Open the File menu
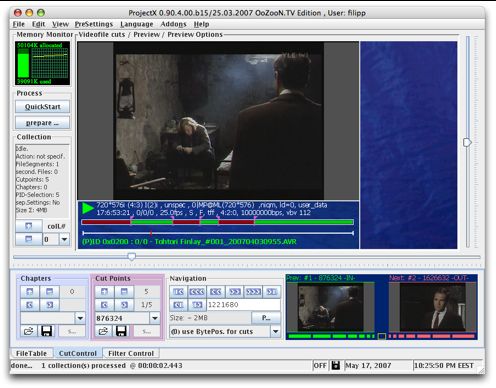This screenshot has height=388, width=496. (x=19, y=24)
